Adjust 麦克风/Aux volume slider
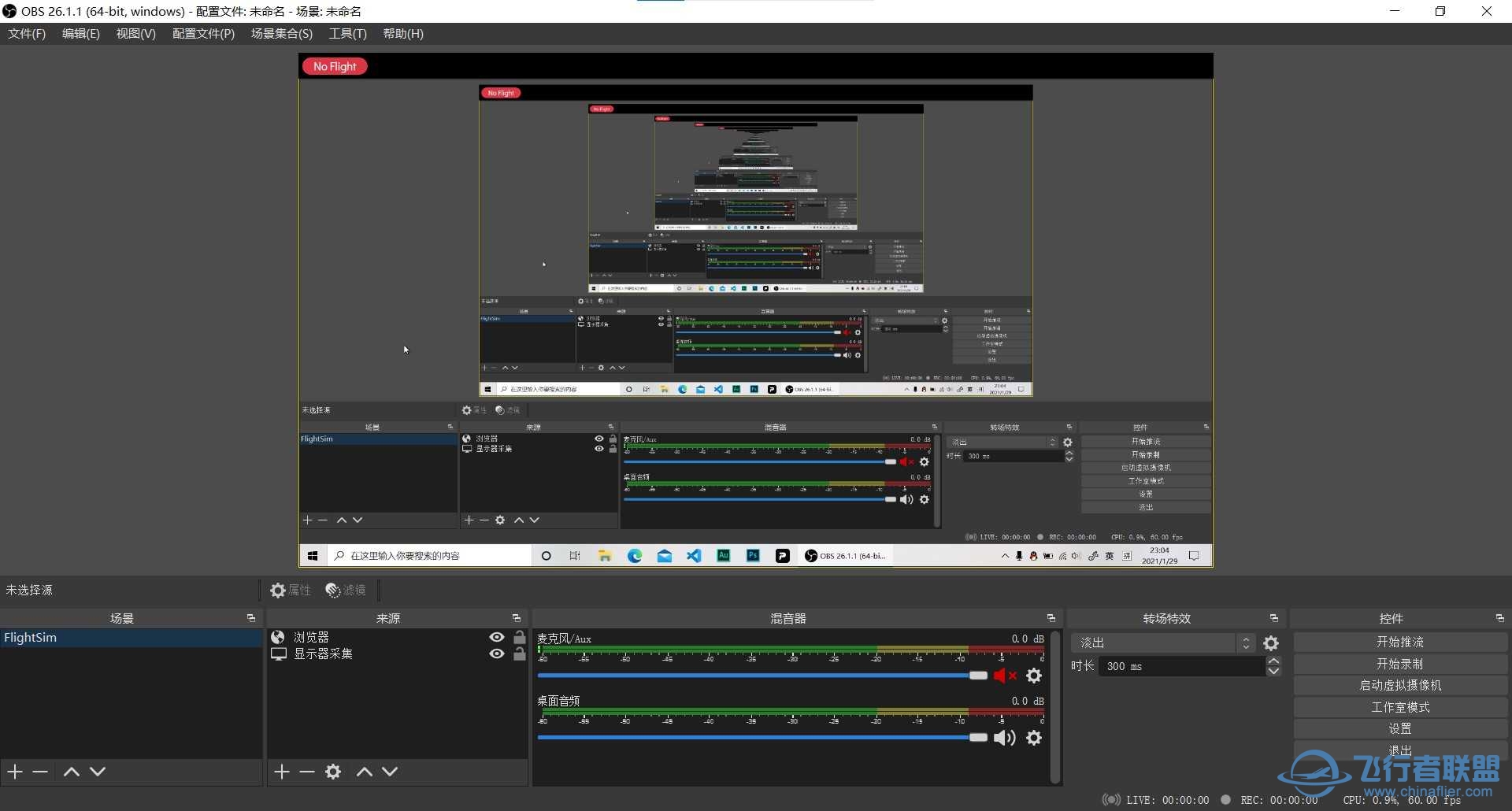The width and height of the screenshot is (1512, 811). click(762, 676)
